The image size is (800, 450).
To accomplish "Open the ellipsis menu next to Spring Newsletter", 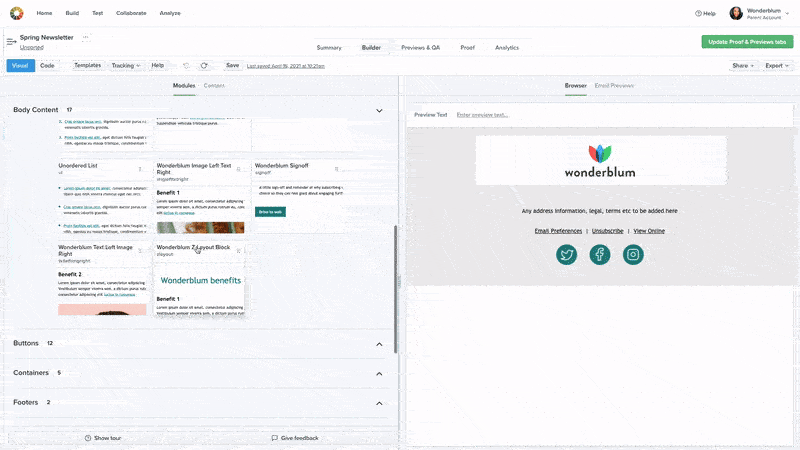I will (x=86, y=37).
